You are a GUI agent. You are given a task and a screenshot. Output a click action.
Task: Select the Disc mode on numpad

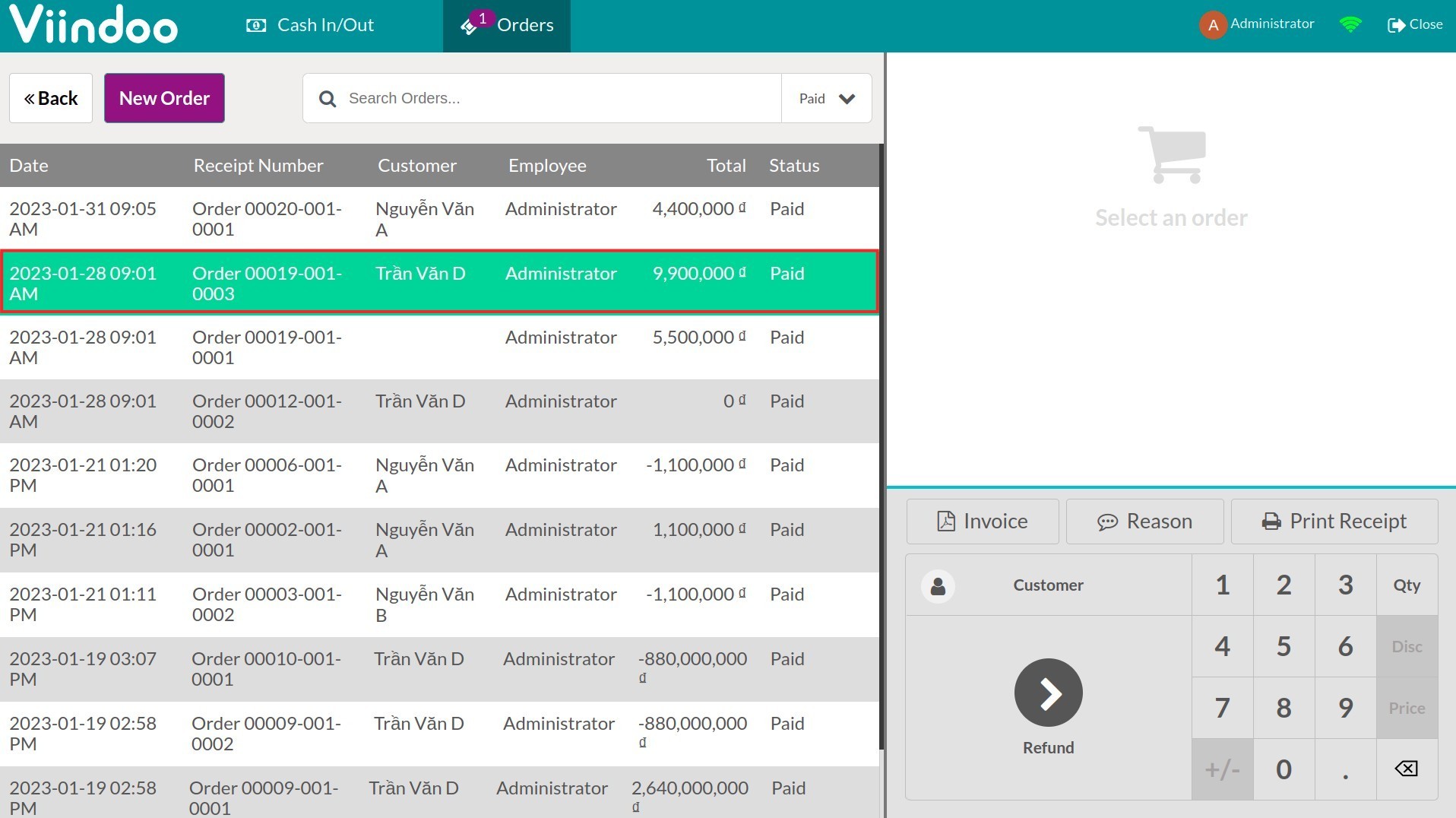[1406, 647]
